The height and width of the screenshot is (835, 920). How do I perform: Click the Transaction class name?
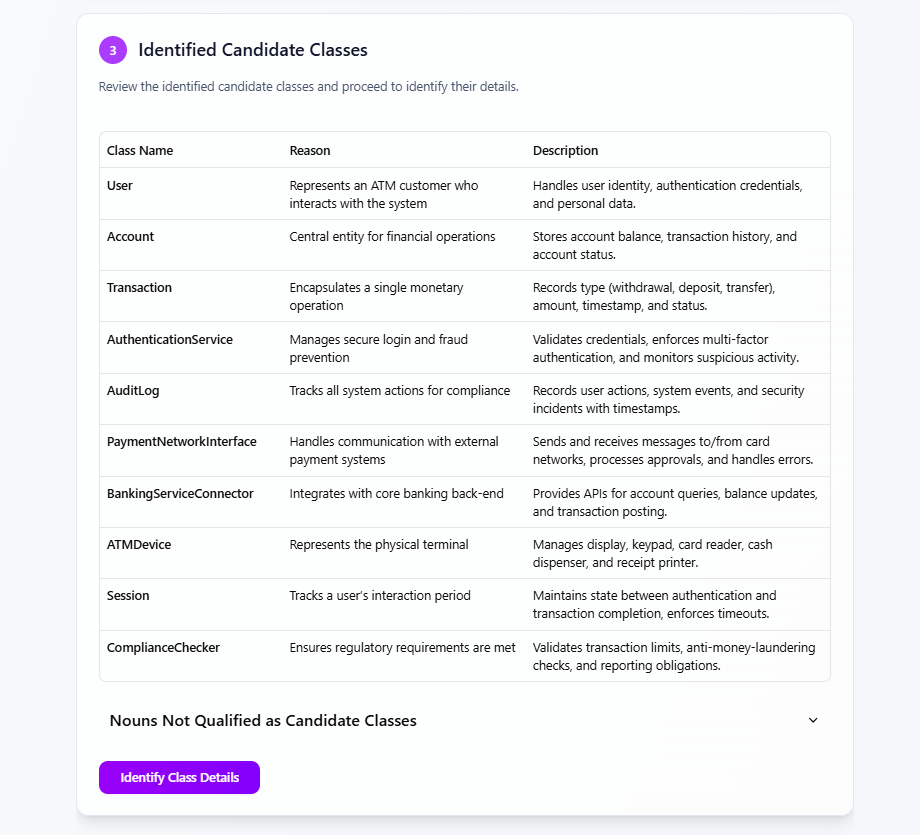pos(139,287)
